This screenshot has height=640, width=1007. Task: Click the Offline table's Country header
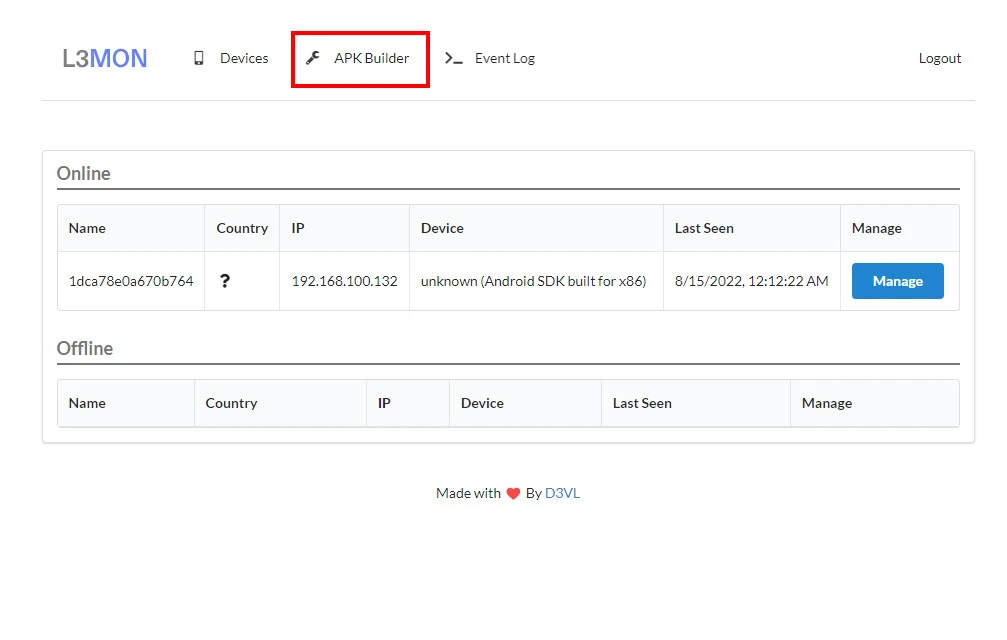231,403
